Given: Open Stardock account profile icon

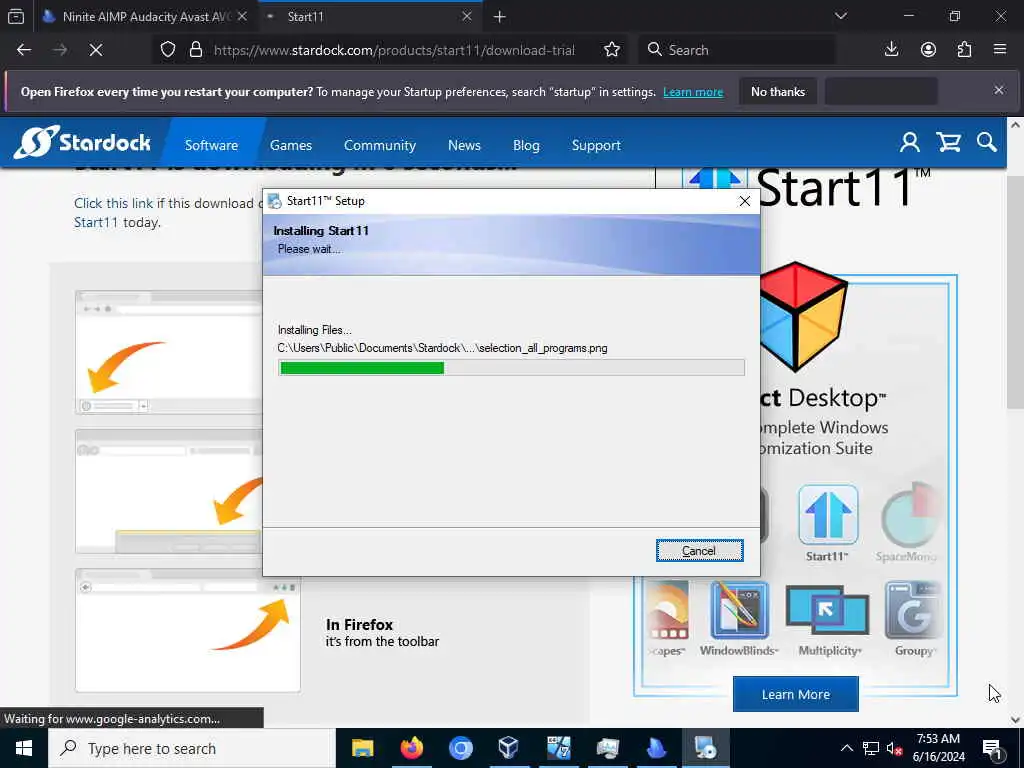Looking at the screenshot, I should [910, 142].
